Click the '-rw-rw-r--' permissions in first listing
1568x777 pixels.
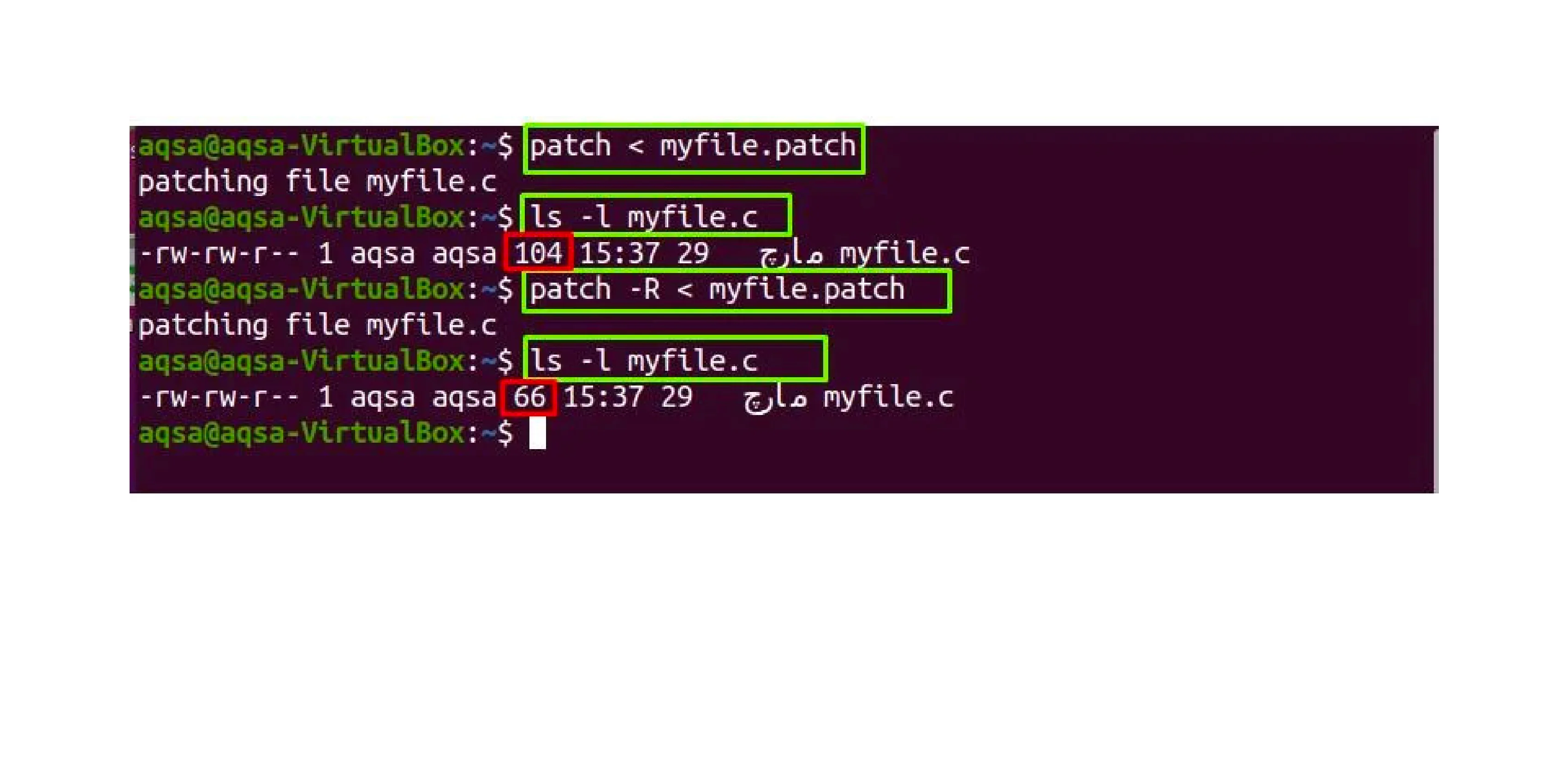click(219, 253)
